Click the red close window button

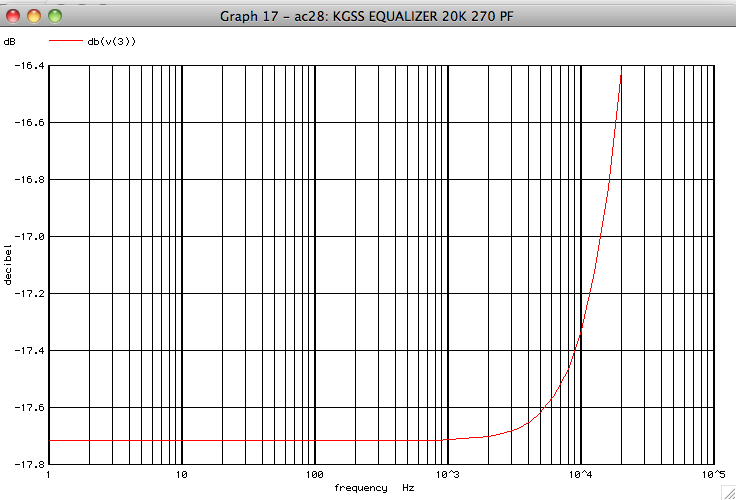pyautogui.click(x=14, y=16)
